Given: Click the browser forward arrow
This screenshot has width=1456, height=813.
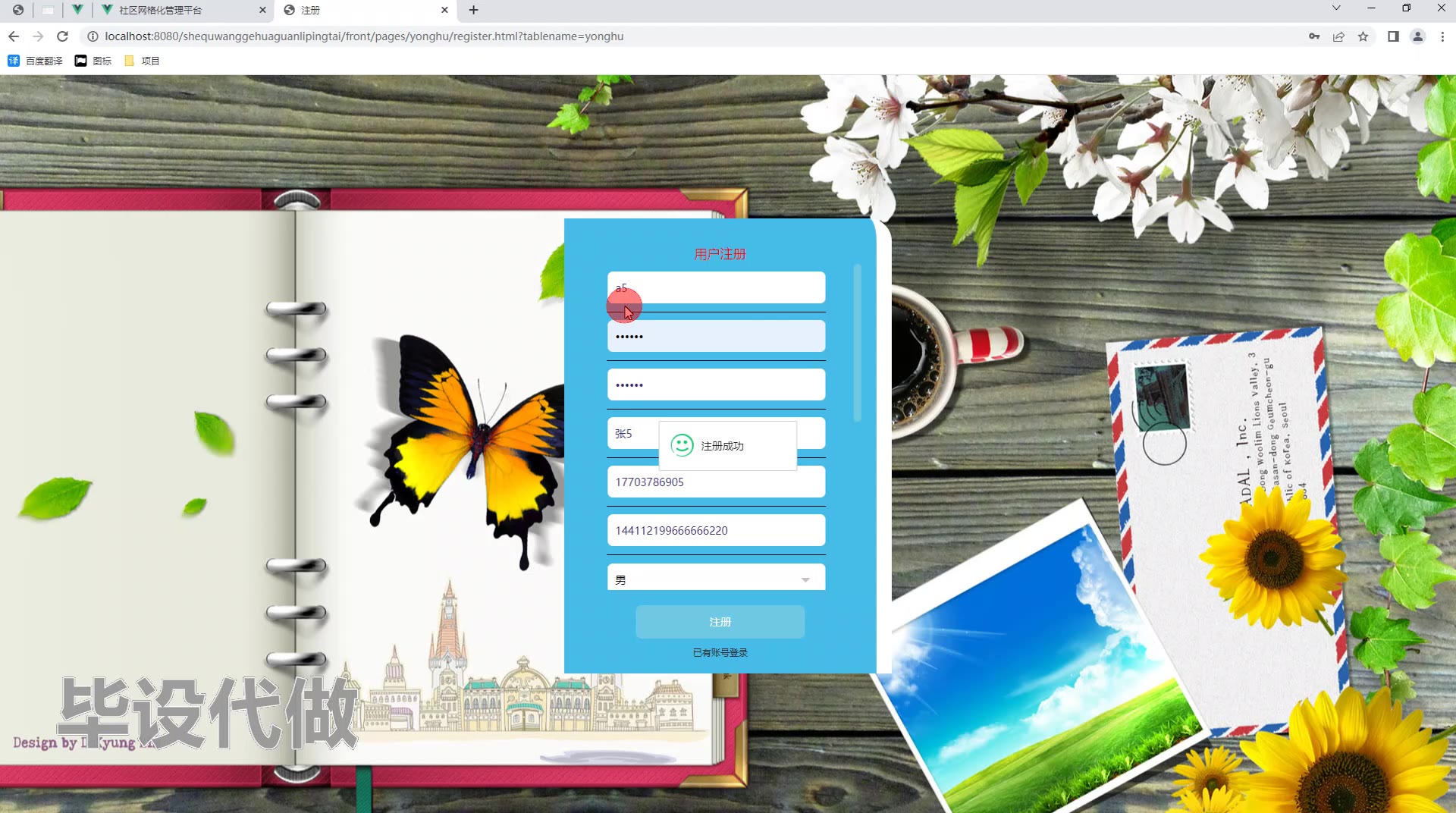Looking at the screenshot, I should [38, 36].
